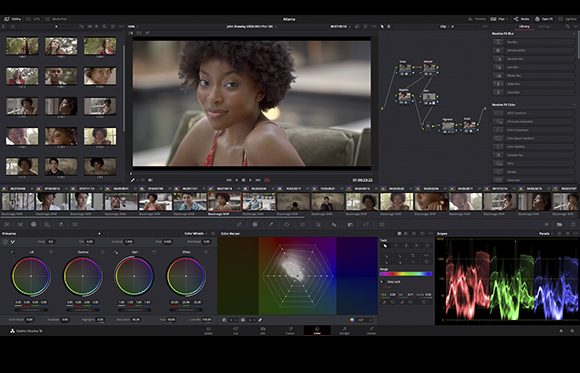This screenshot has height=373, width=580.
Task: Open the Power Window palette
Action: coord(287,224)
